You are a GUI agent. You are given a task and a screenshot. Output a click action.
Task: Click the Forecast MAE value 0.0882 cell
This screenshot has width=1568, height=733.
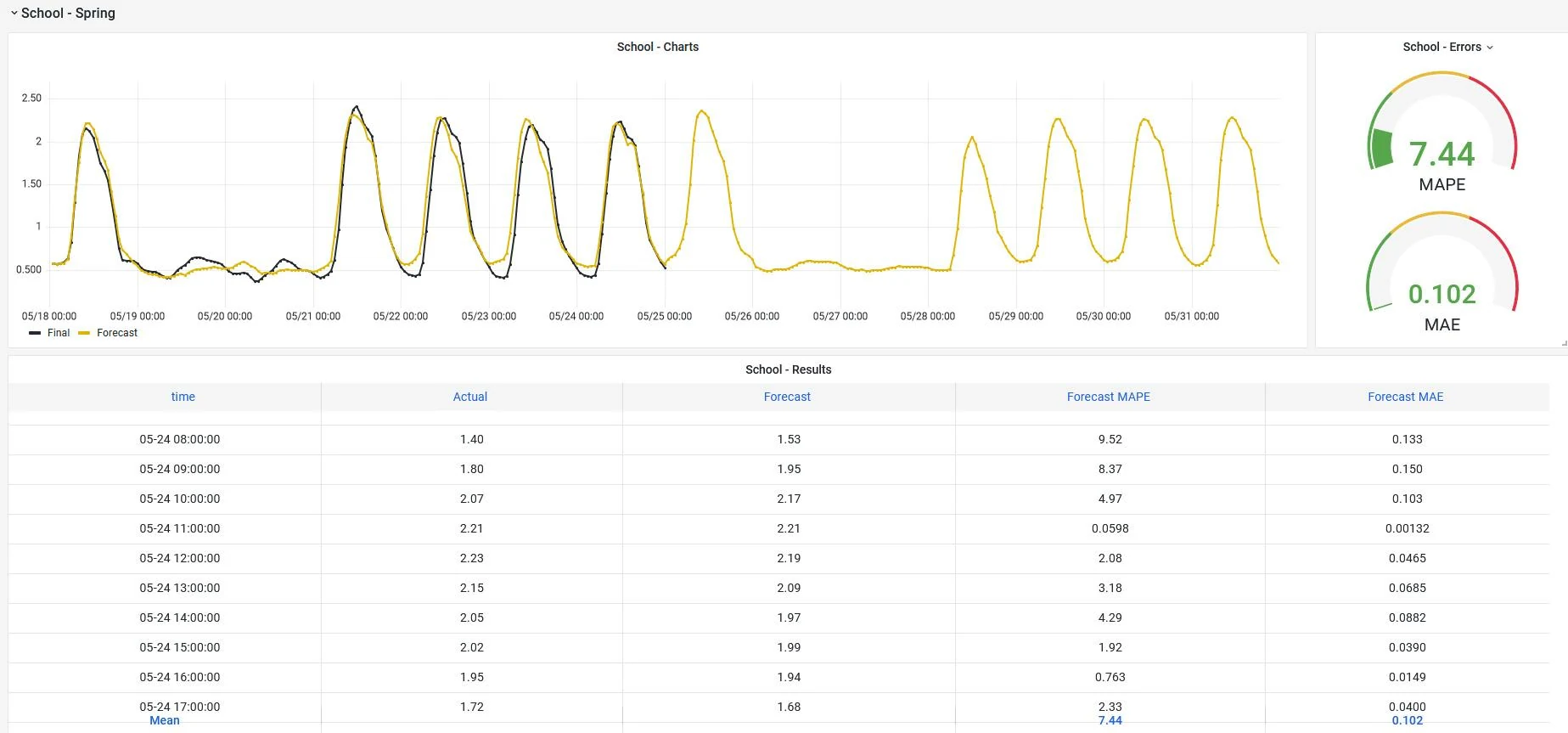pos(1408,617)
